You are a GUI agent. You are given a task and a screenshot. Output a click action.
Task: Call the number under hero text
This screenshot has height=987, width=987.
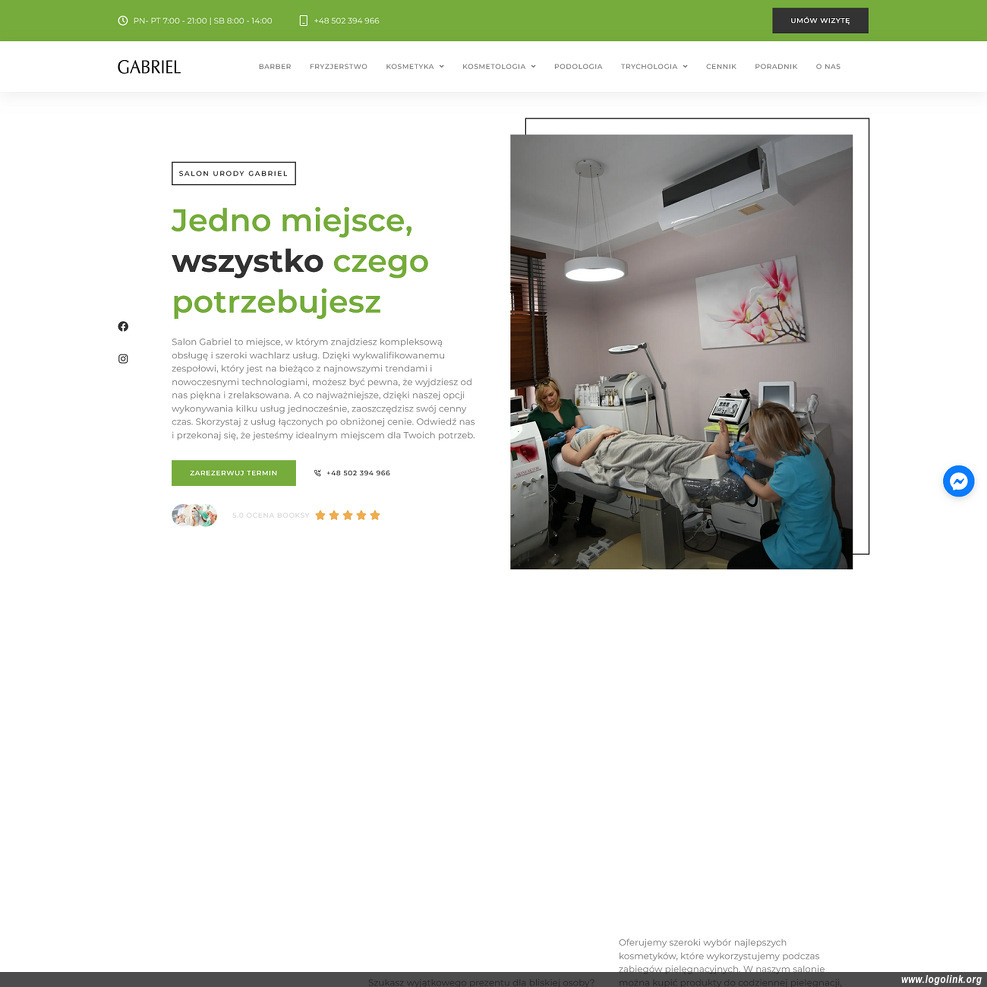(358, 473)
